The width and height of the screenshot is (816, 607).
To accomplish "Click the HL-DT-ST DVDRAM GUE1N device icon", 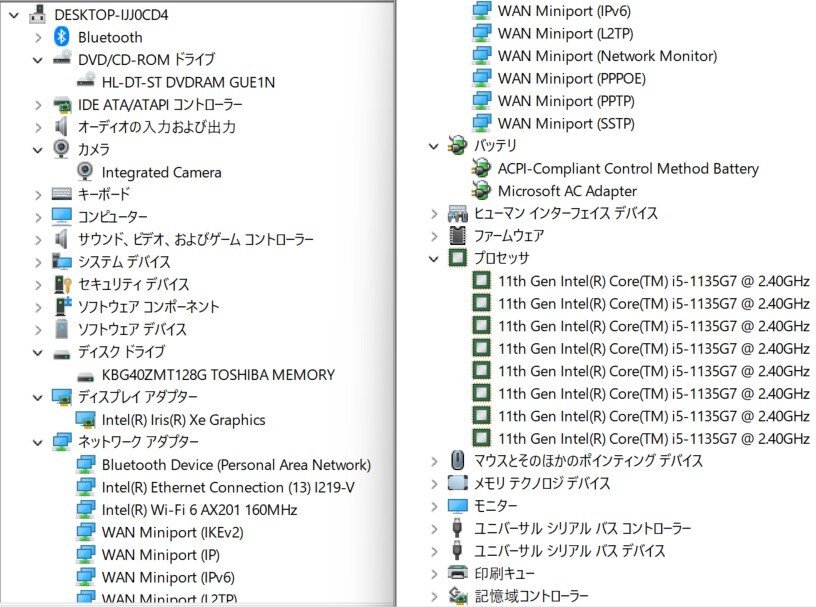I will coord(86,81).
